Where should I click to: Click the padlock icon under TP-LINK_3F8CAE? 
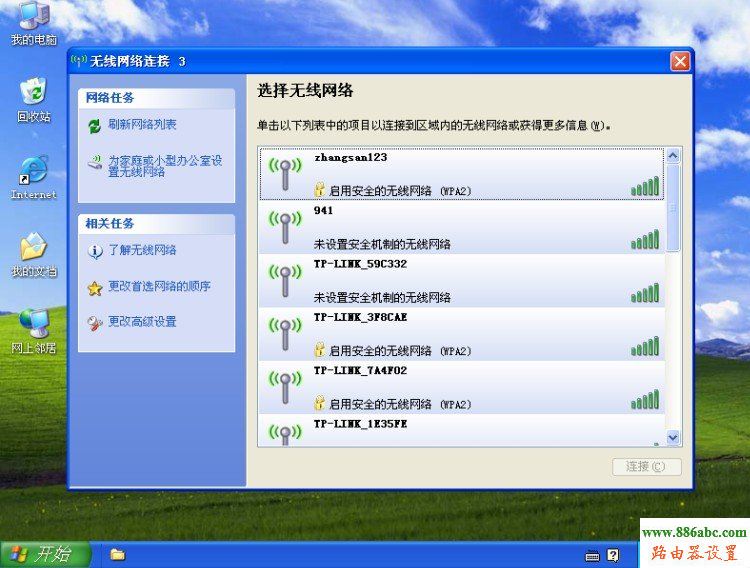point(320,350)
